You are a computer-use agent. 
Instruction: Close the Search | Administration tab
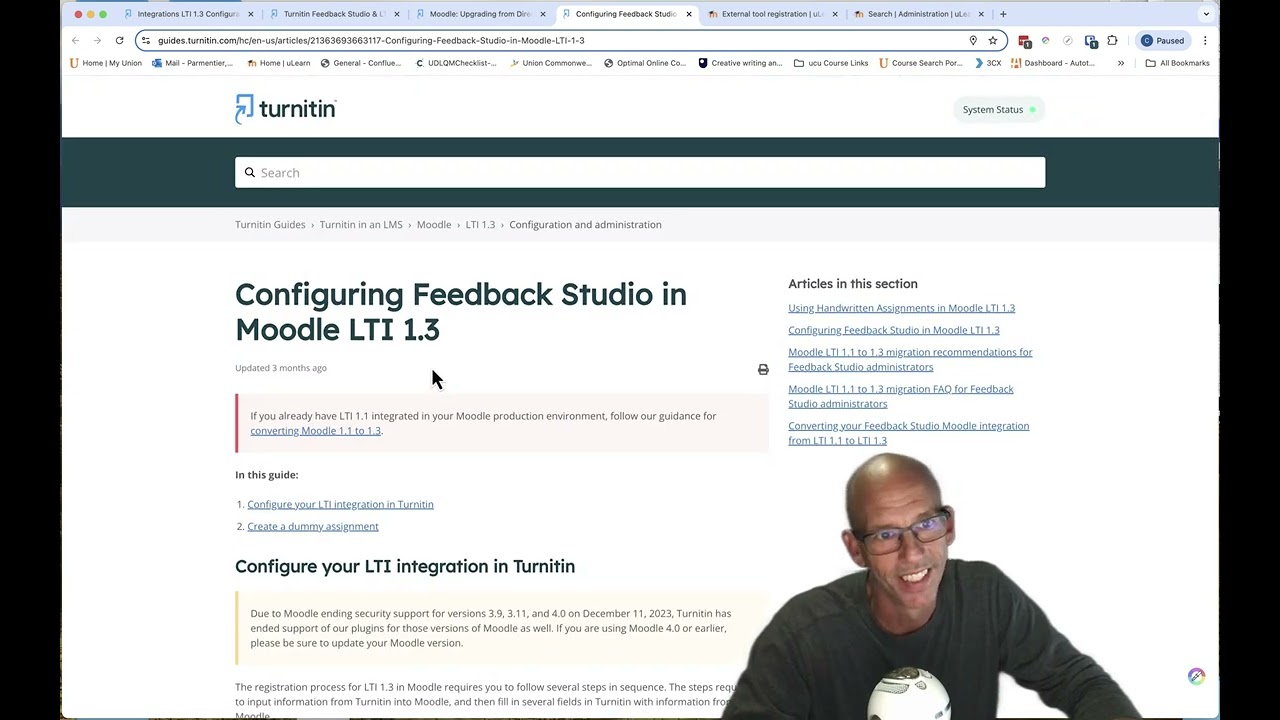(981, 14)
